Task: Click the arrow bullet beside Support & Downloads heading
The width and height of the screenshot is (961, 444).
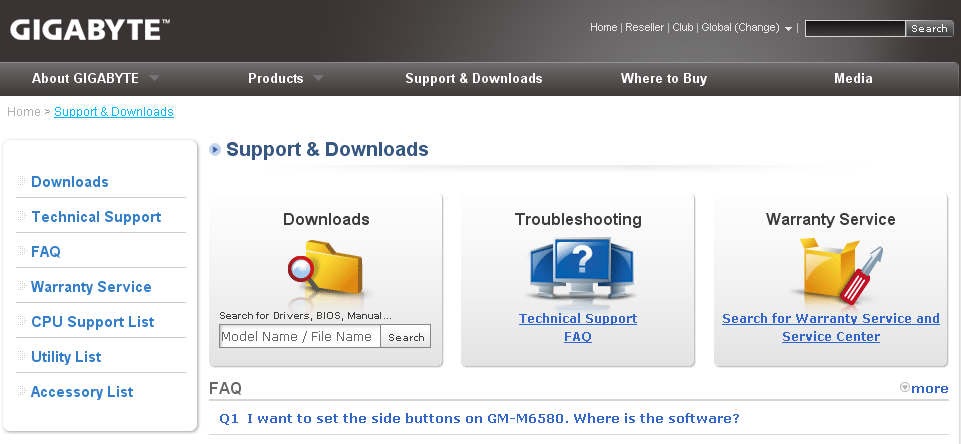Action: click(x=215, y=149)
